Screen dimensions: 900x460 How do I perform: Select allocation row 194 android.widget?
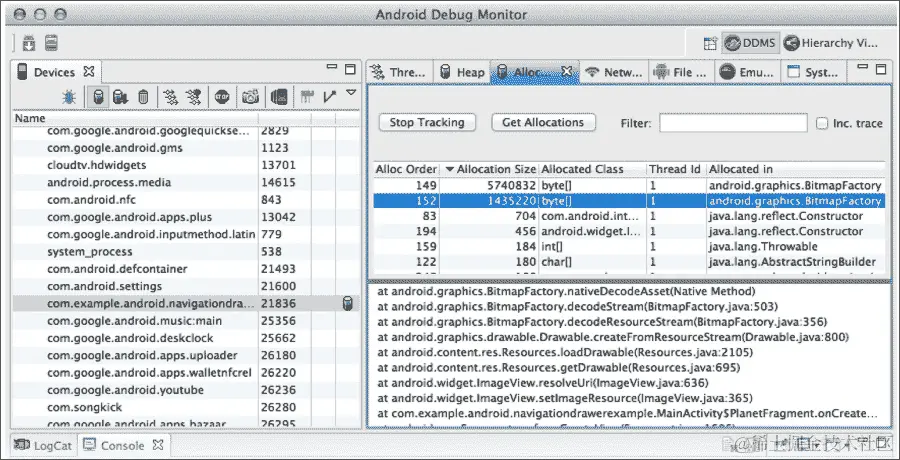point(629,231)
